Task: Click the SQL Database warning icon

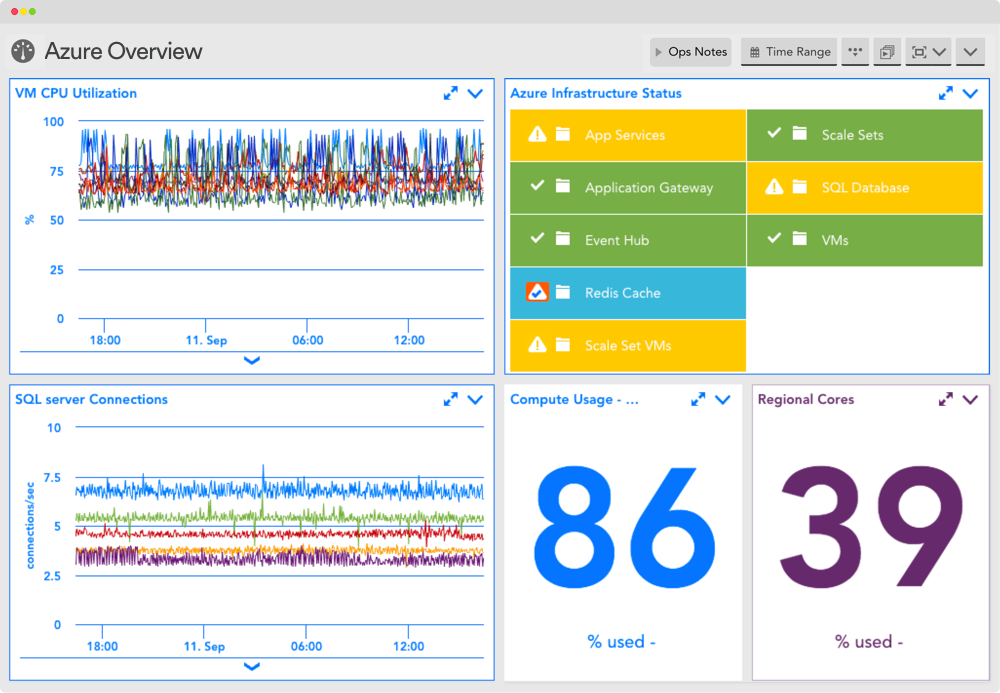Action: 774,187
